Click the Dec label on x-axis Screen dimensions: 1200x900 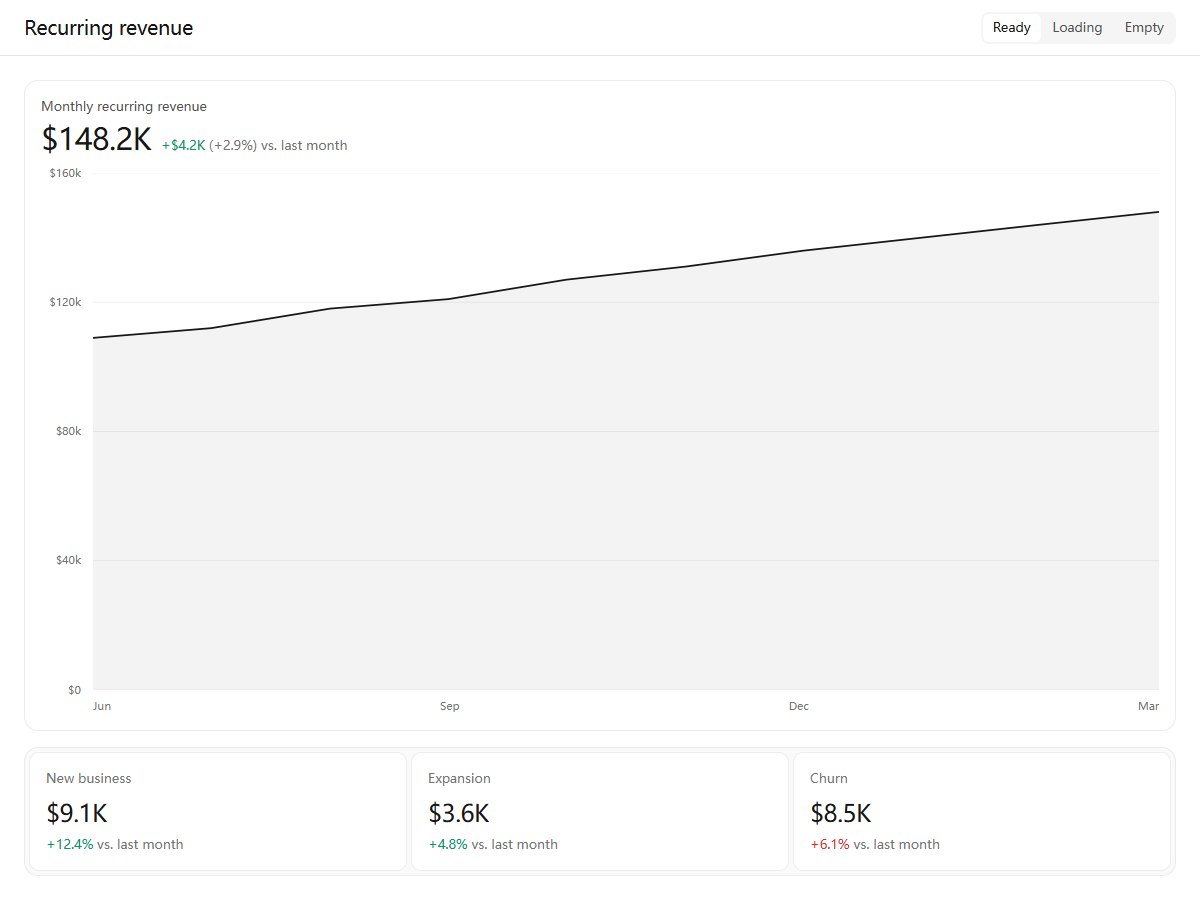[799, 706]
